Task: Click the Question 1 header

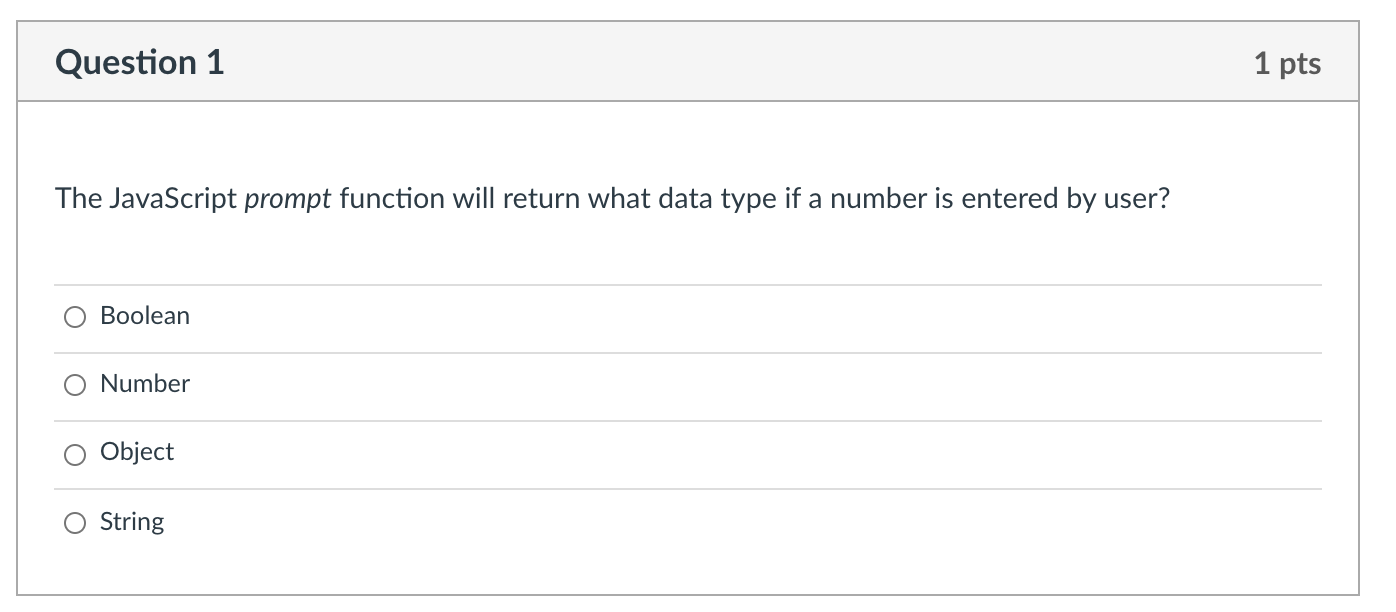Action: click(x=139, y=61)
